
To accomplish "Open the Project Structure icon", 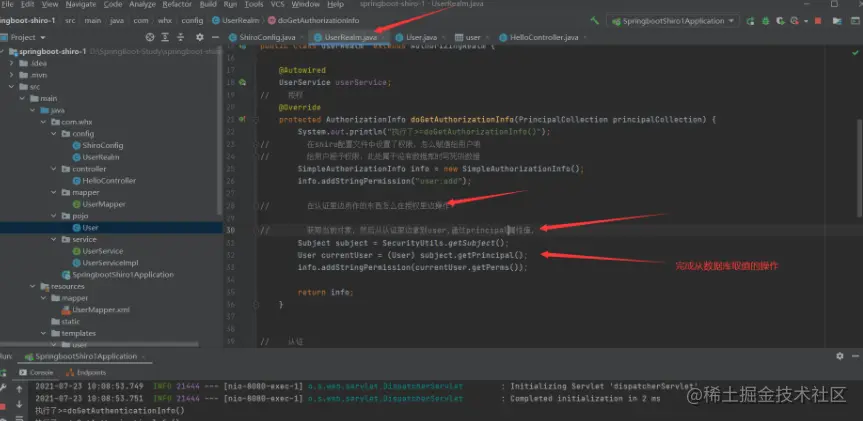I will 837,21.
